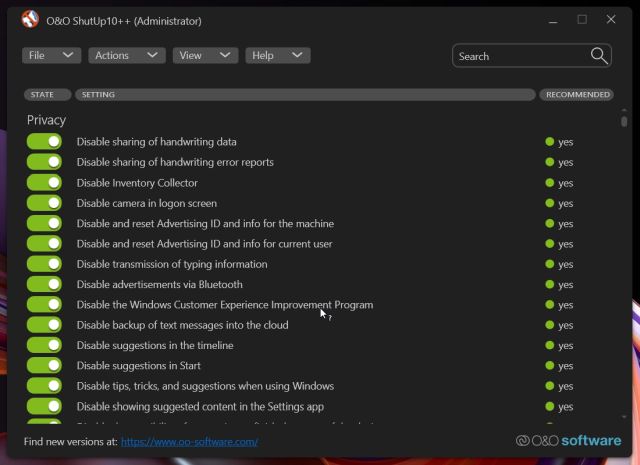Open the View dropdown menu
The height and width of the screenshot is (465, 640).
click(x=205, y=55)
